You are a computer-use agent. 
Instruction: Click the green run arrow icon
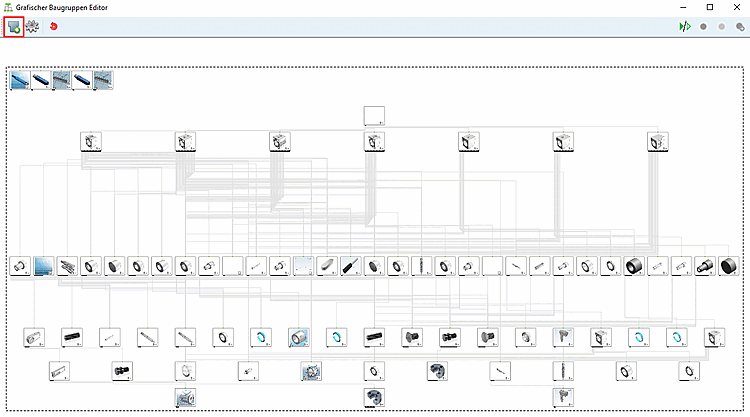(685, 26)
